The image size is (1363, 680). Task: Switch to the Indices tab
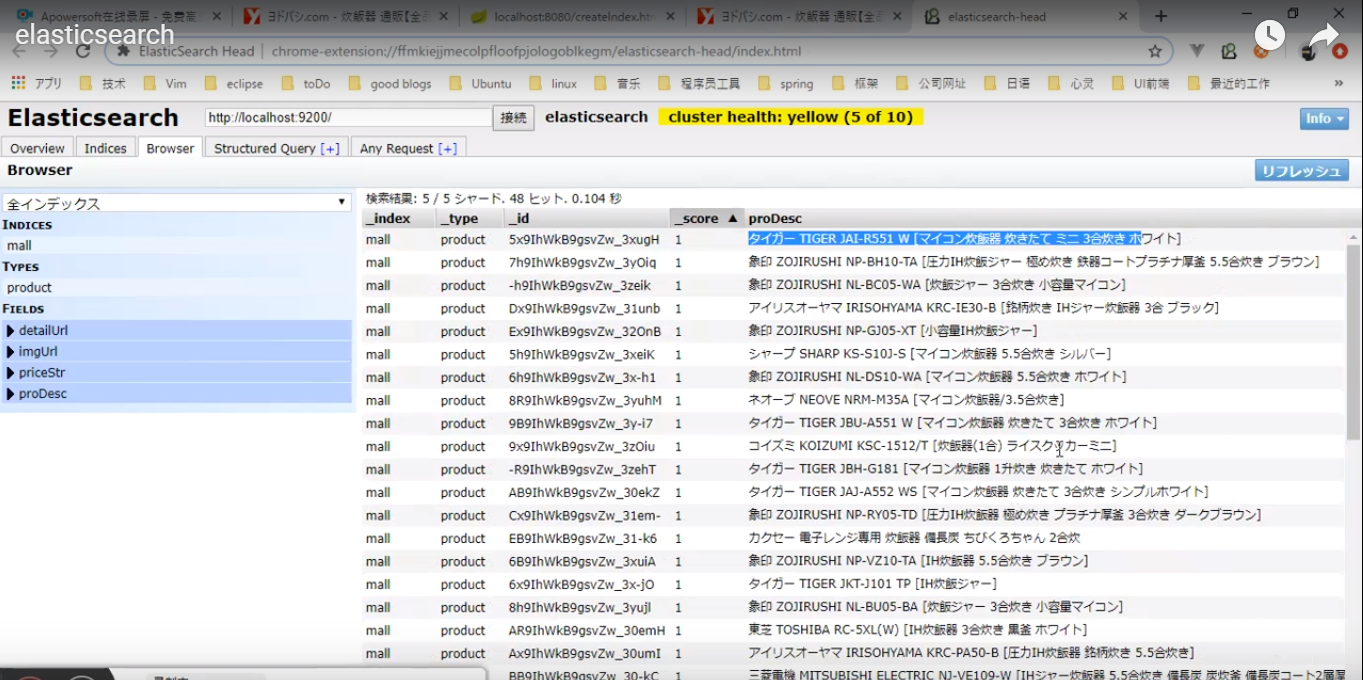(x=105, y=148)
